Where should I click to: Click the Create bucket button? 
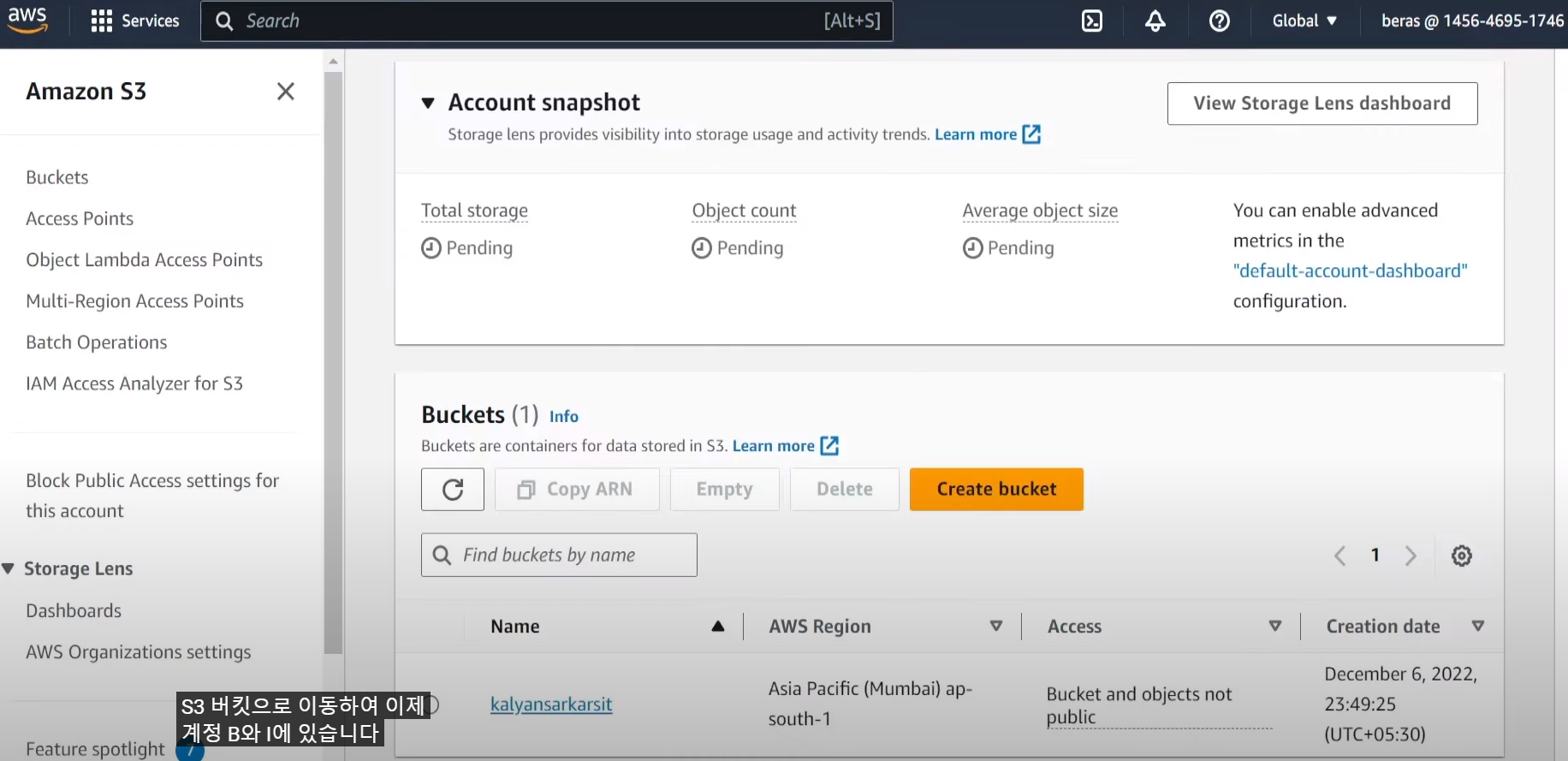pos(996,490)
